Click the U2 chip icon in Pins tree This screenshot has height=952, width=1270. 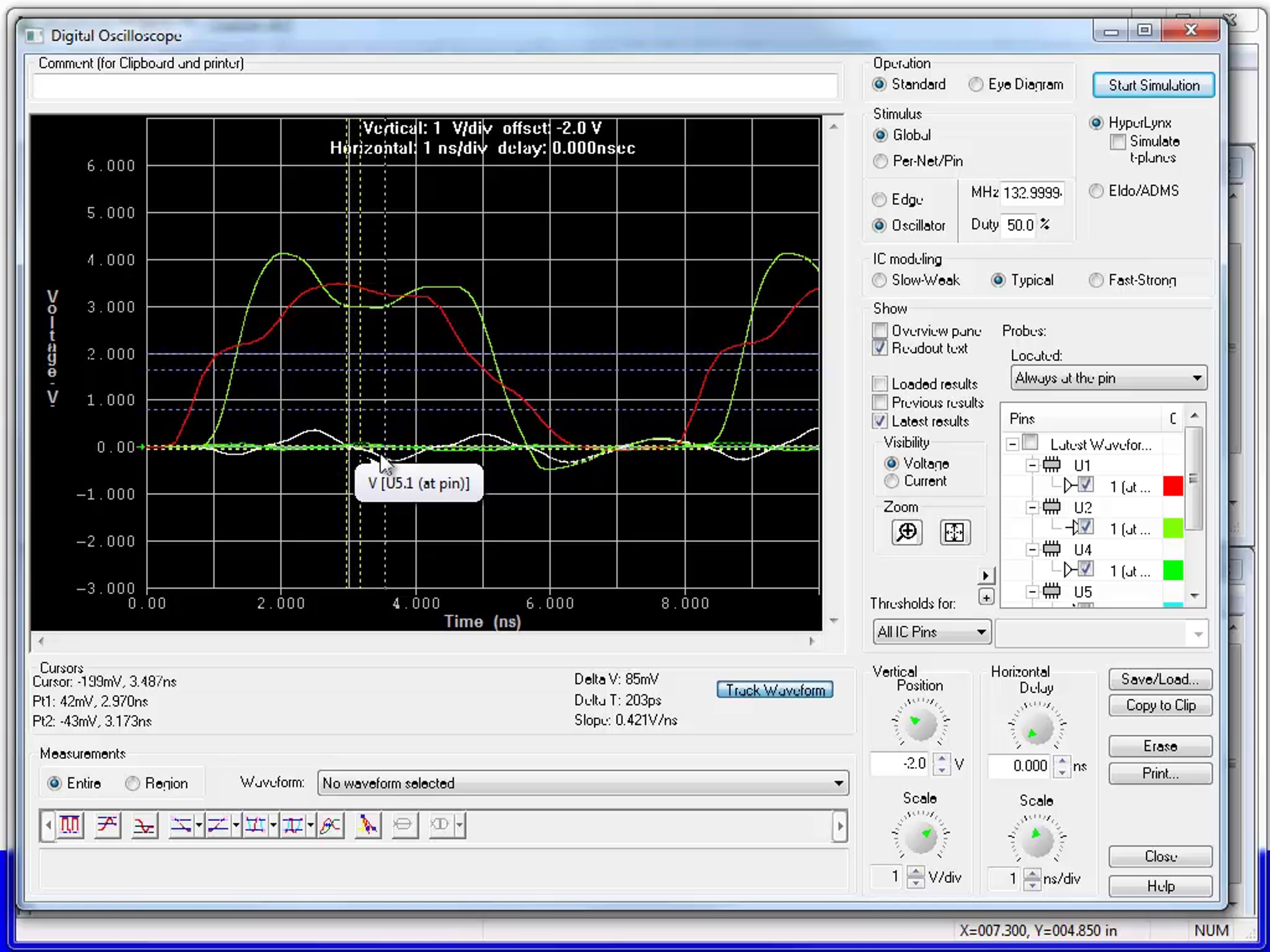(1052, 507)
